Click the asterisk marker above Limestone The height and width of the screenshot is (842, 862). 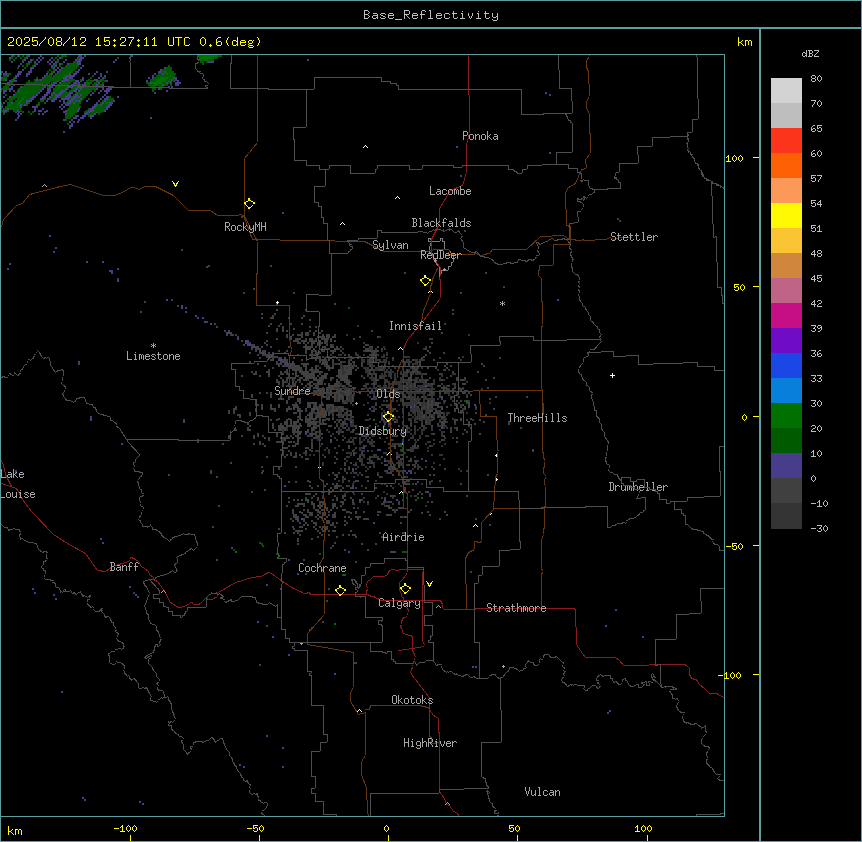coord(153,346)
